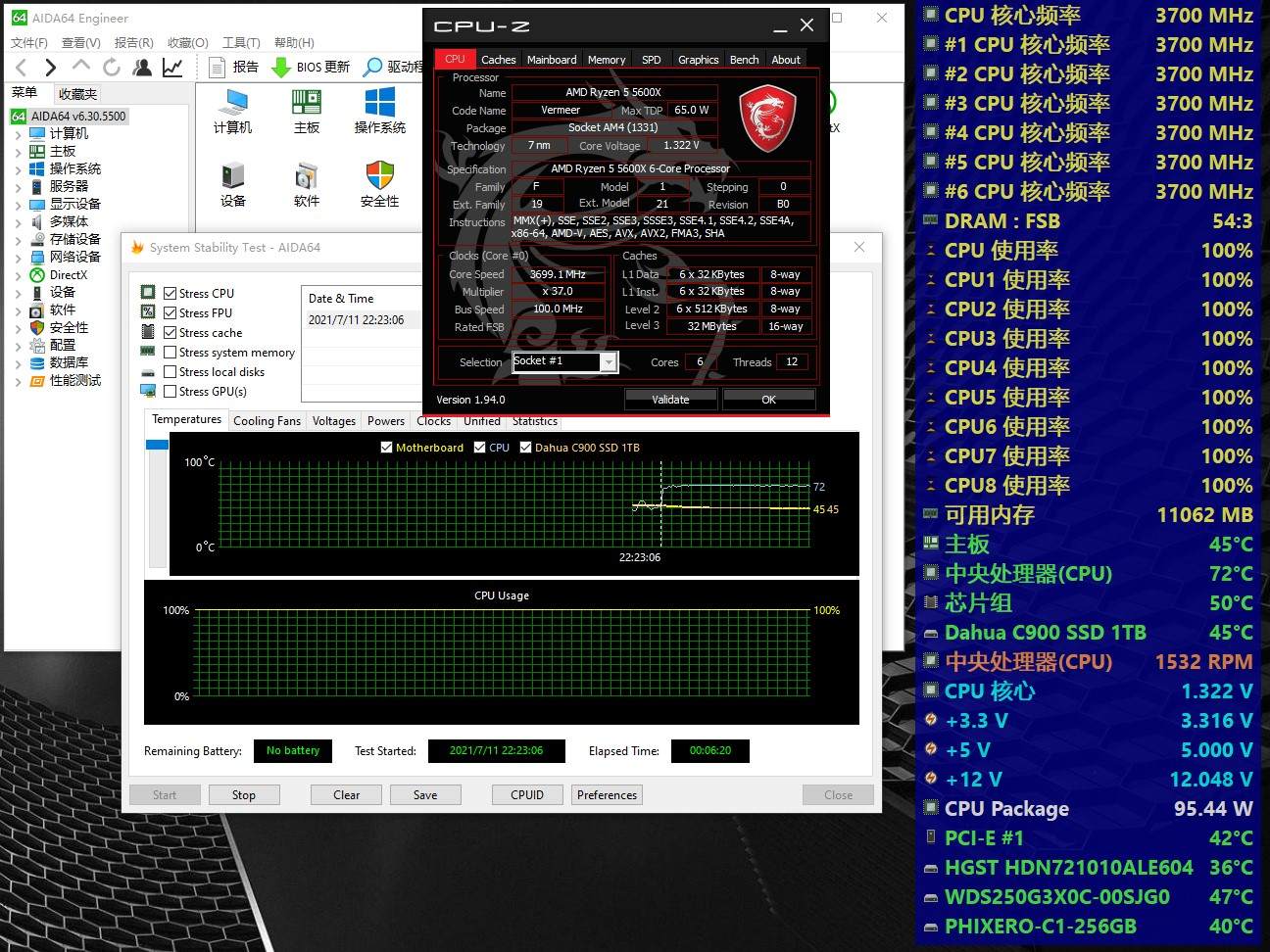Image resolution: width=1270 pixels, height=952 pixels.
Task: Enable the Stress local disks checkbox
Action: [x=171, y=371]
